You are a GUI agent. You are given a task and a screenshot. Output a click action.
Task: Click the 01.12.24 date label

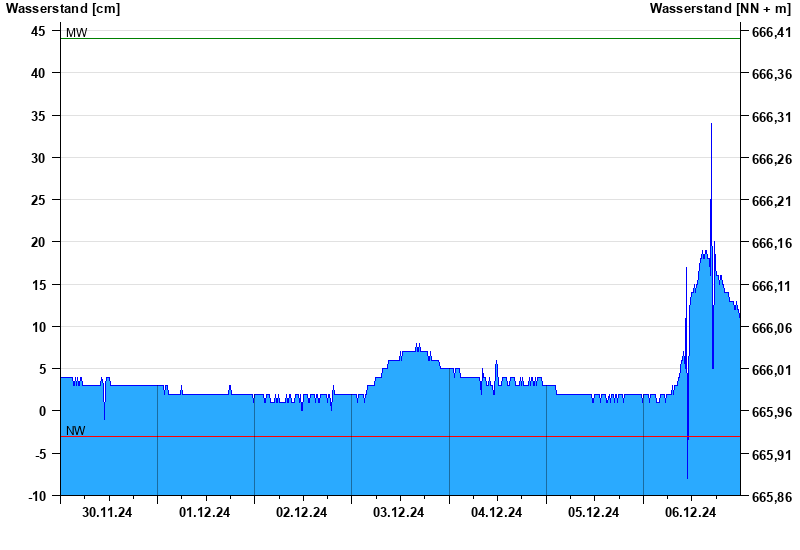click(x=205, y=512)
